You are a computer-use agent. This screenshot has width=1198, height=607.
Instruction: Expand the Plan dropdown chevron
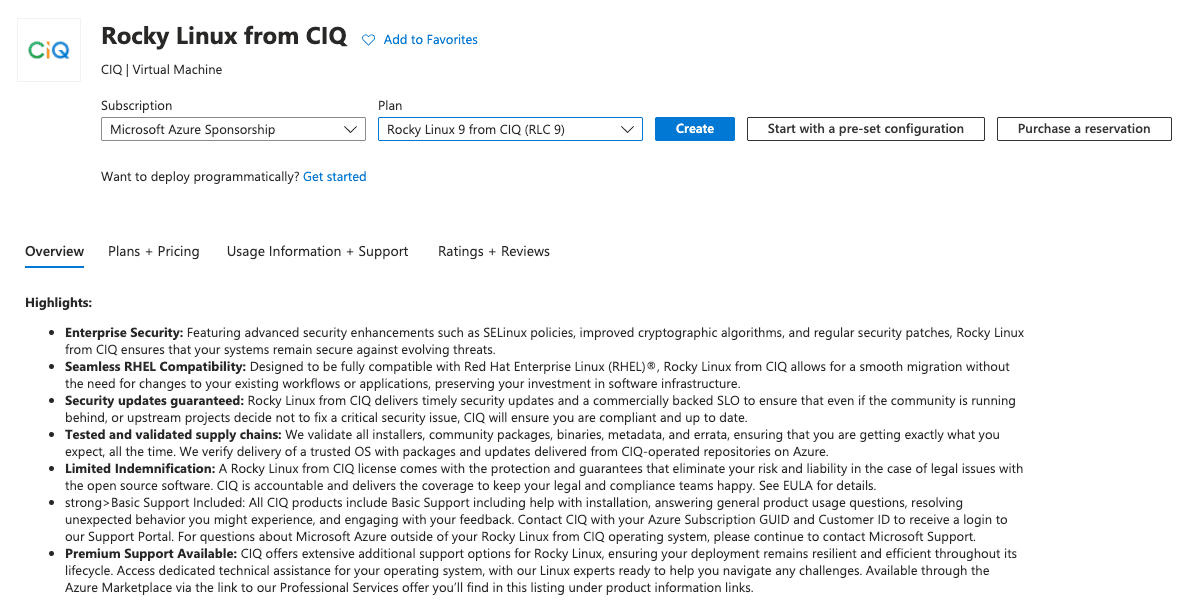coord(628,129)
